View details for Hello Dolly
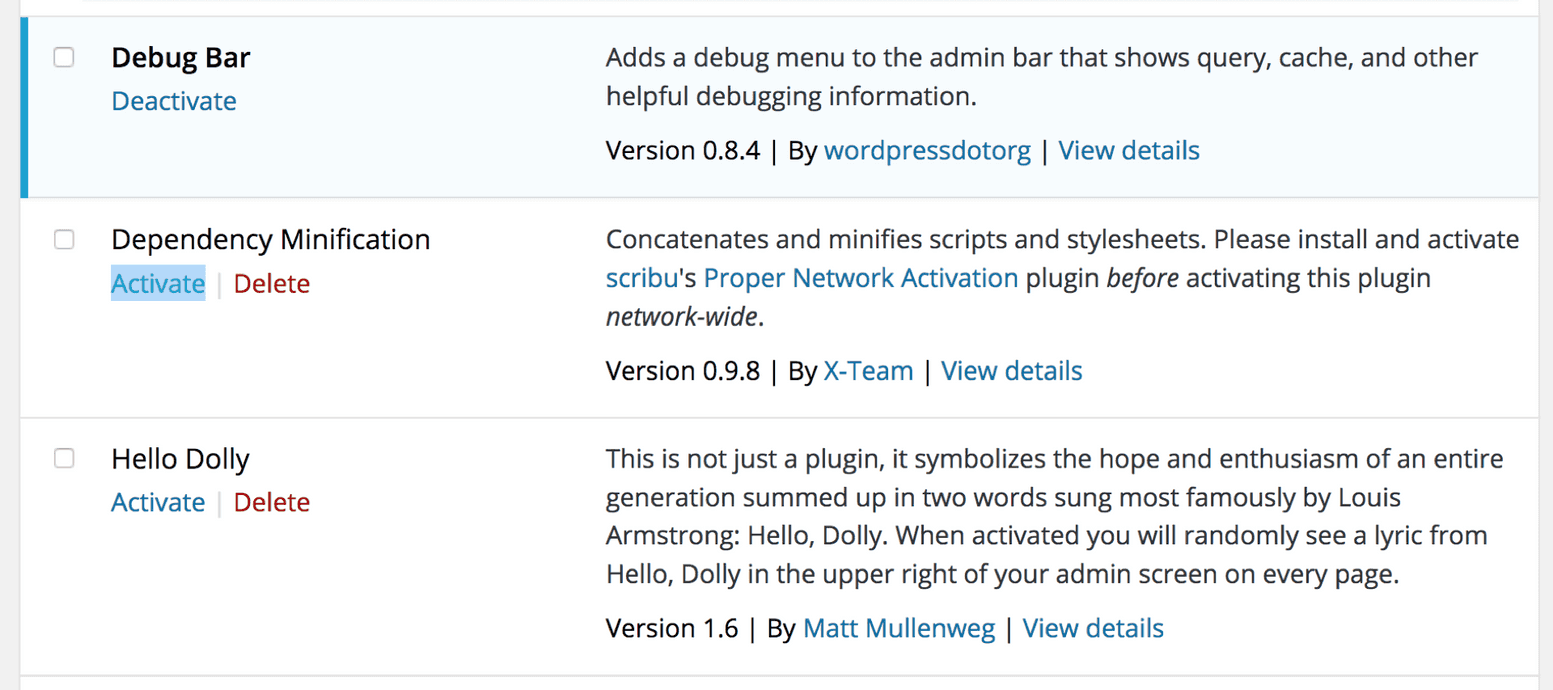Viewport: 1553px width, 690px height. (x=1093, y=629)
